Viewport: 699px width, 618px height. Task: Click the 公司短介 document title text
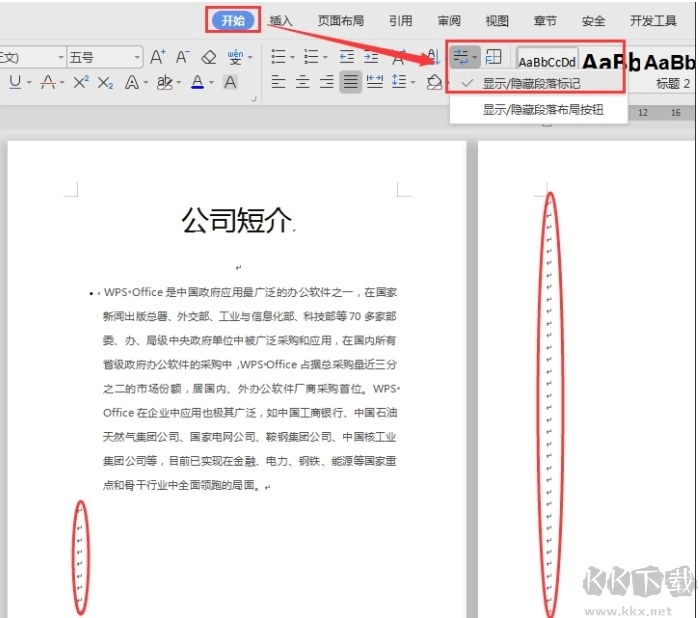tap(236, 221)
